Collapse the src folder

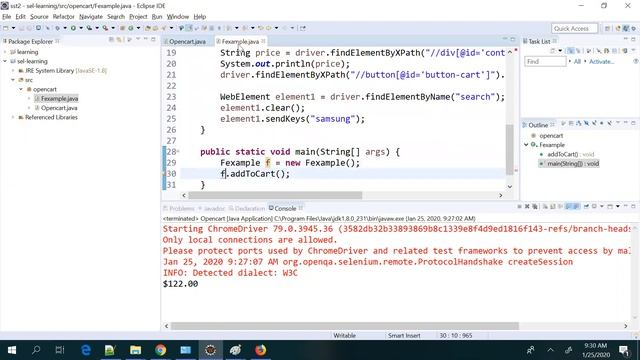pyautogui.click(x=13, y=80)
